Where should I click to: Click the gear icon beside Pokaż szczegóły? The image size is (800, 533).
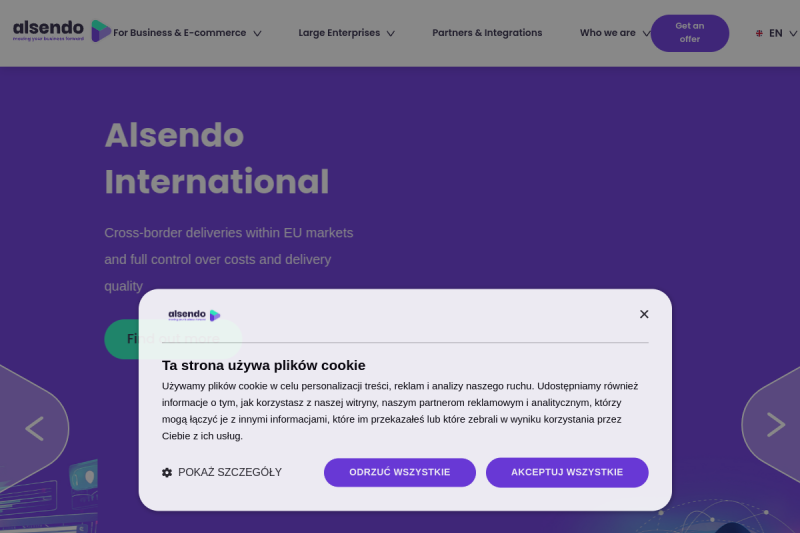(x=167, y=473)
